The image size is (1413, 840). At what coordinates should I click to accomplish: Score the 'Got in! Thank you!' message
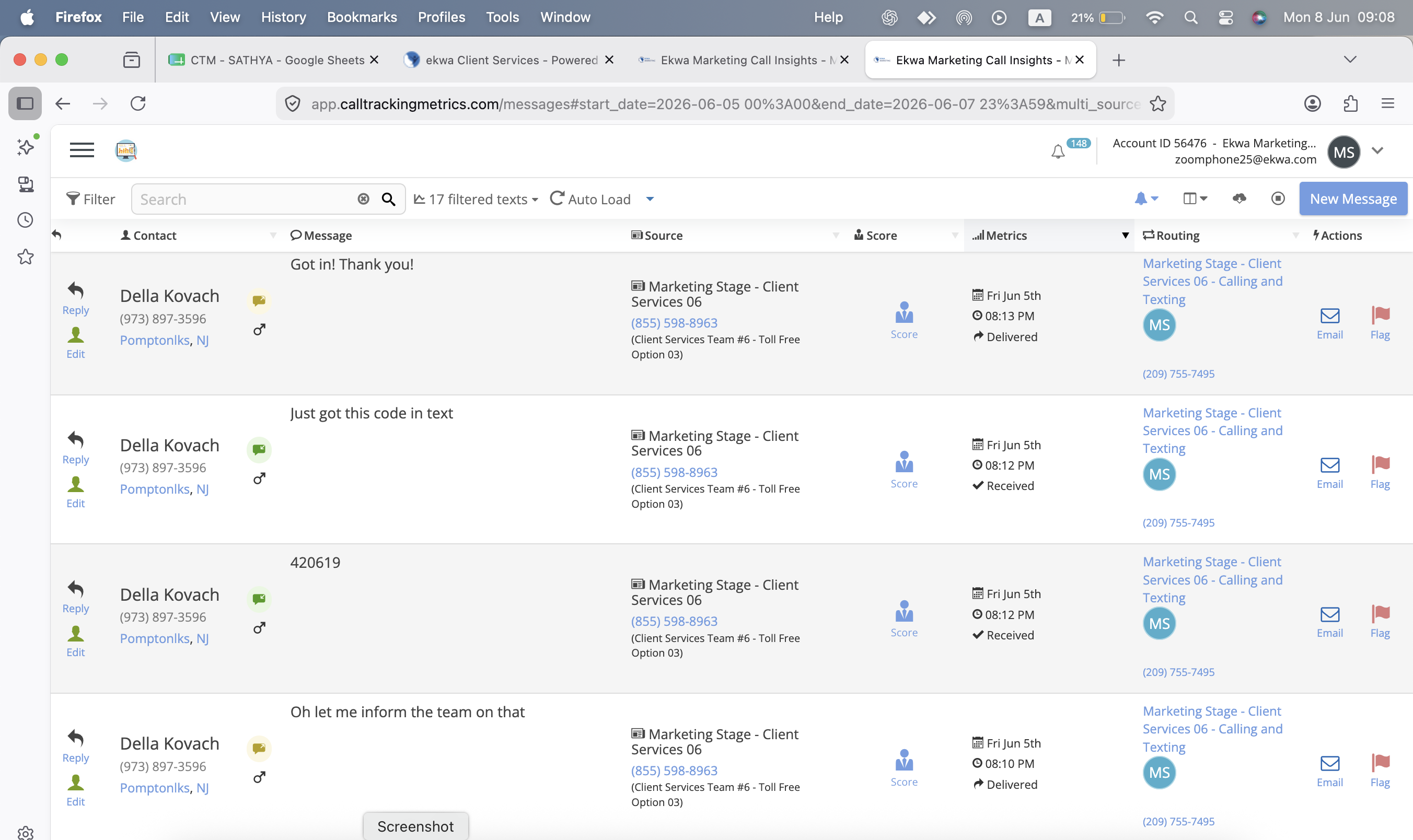coord(904,320)
